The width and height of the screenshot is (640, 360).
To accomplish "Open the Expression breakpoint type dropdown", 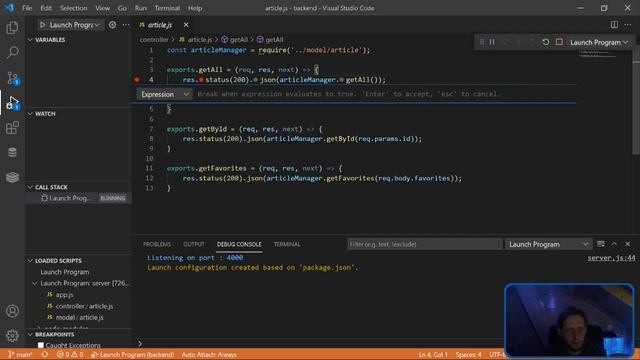I will tap(164, 94).
